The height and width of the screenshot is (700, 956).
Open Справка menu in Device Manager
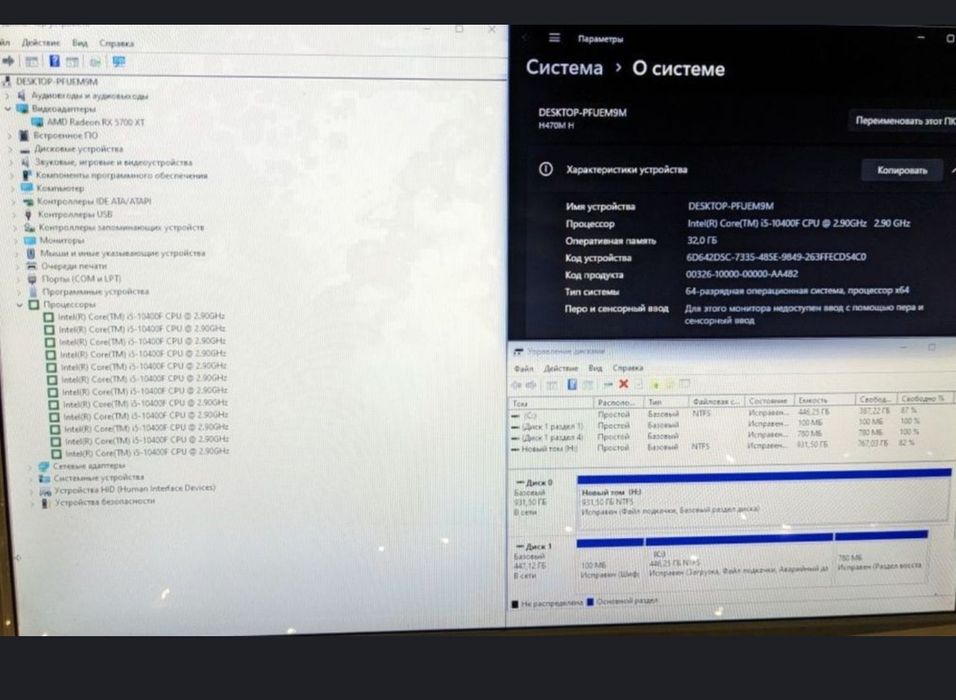116,43
